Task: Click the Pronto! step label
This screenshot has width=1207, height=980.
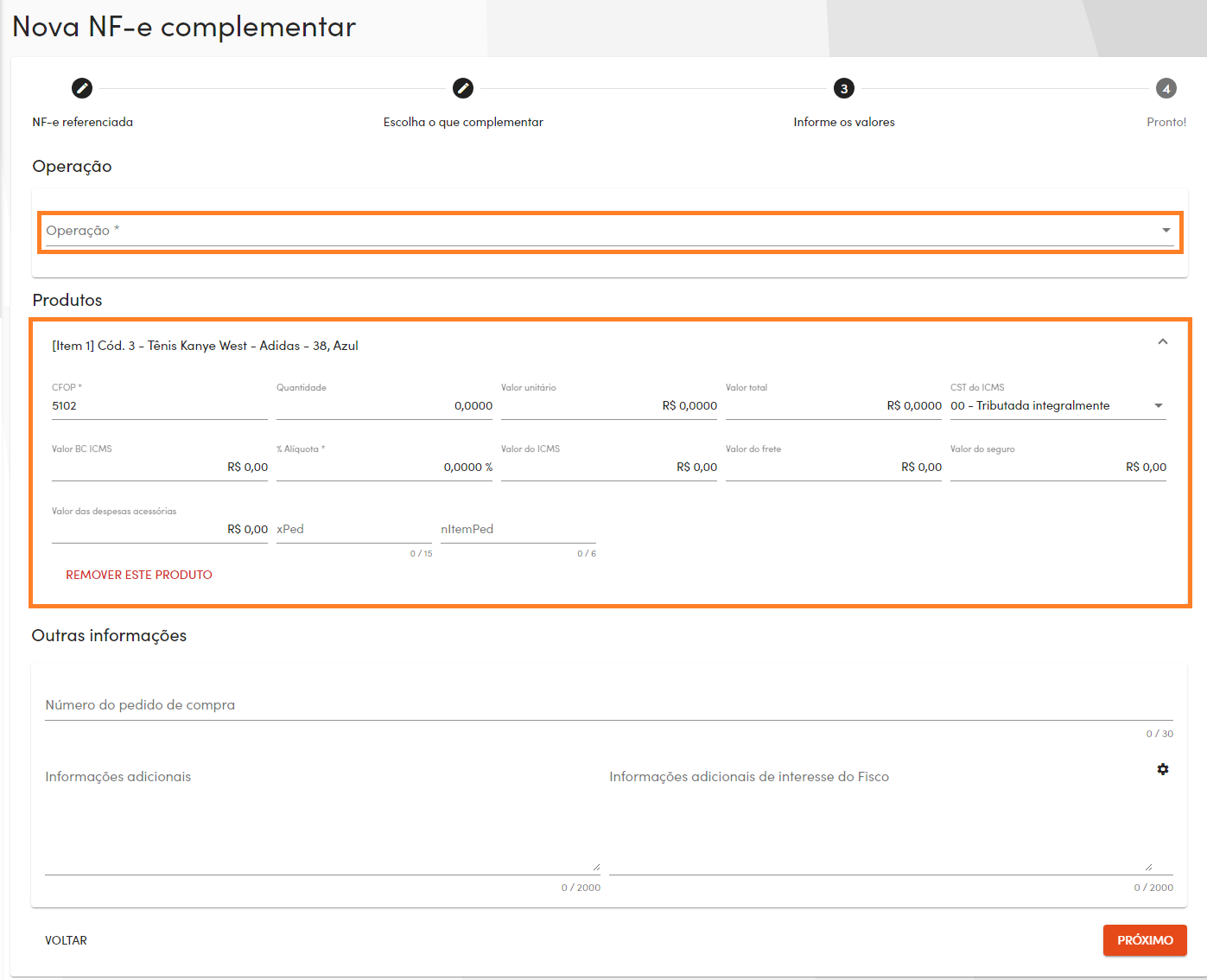Action: pyautogui.click(x=1166, y=122)
